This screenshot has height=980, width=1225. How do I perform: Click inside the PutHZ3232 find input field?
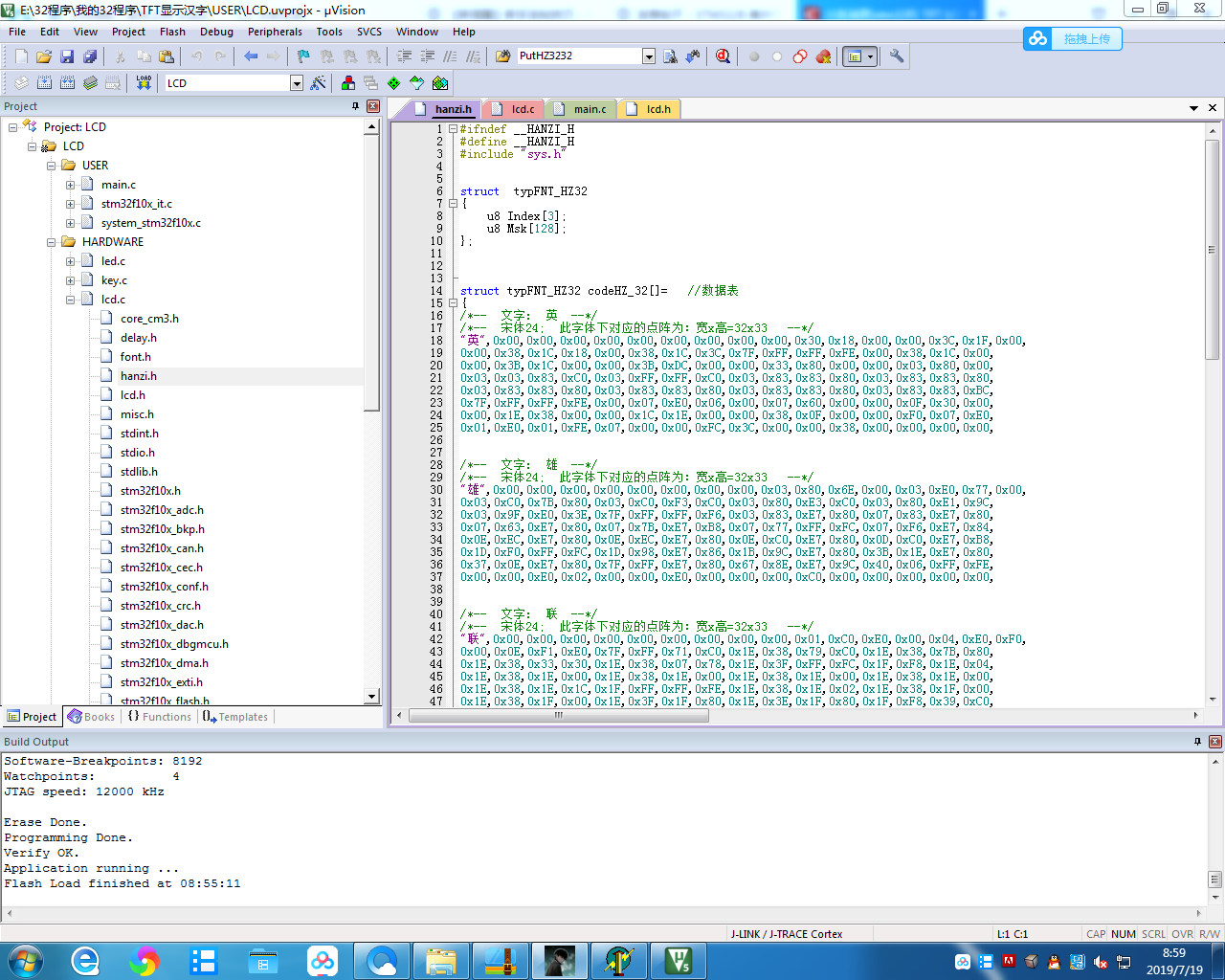[x=578, y=56]
